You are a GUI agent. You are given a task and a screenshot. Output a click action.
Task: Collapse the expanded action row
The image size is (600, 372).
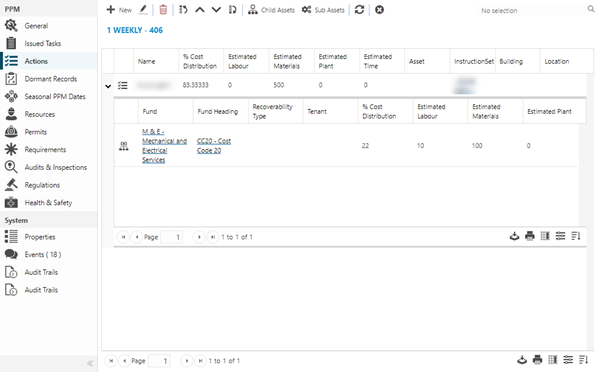click(x=108, y=86)
